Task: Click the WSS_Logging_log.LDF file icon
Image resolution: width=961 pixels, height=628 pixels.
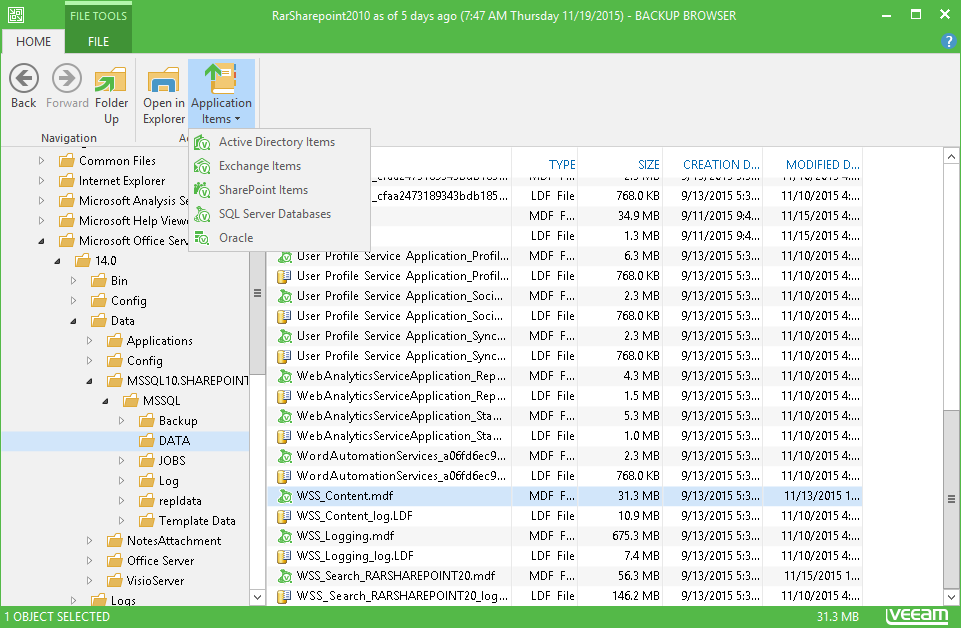Action: coord(284,556)
